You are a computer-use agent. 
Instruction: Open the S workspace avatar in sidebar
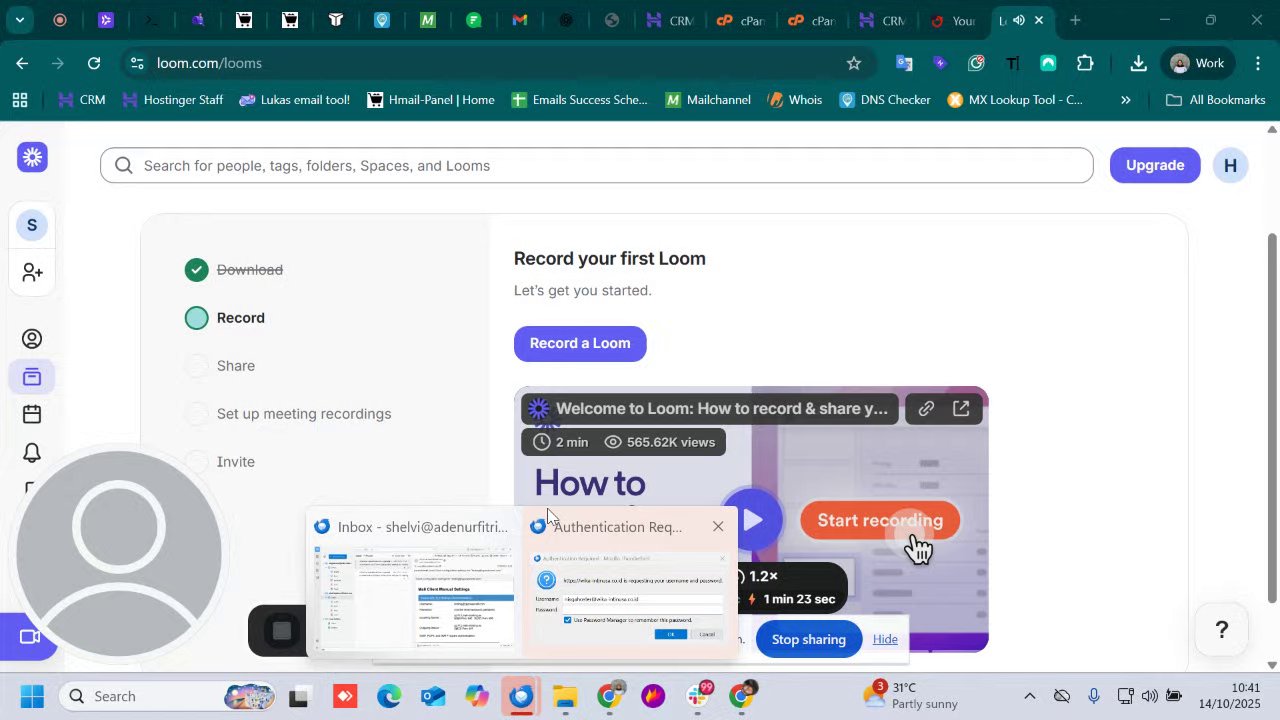click(x=32, y=225)
